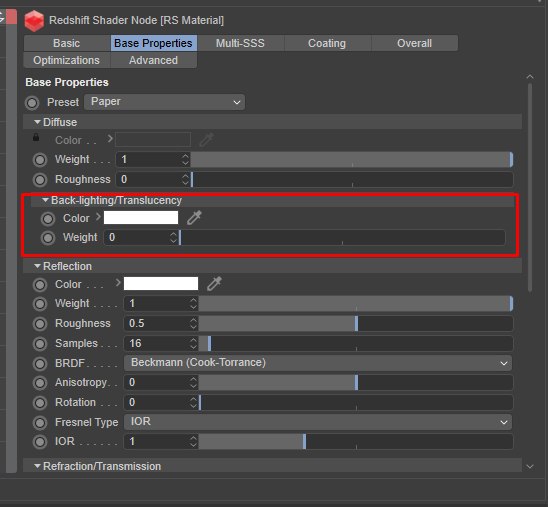
Task: Open the Coating tab
Action: (x=327, y=43)
